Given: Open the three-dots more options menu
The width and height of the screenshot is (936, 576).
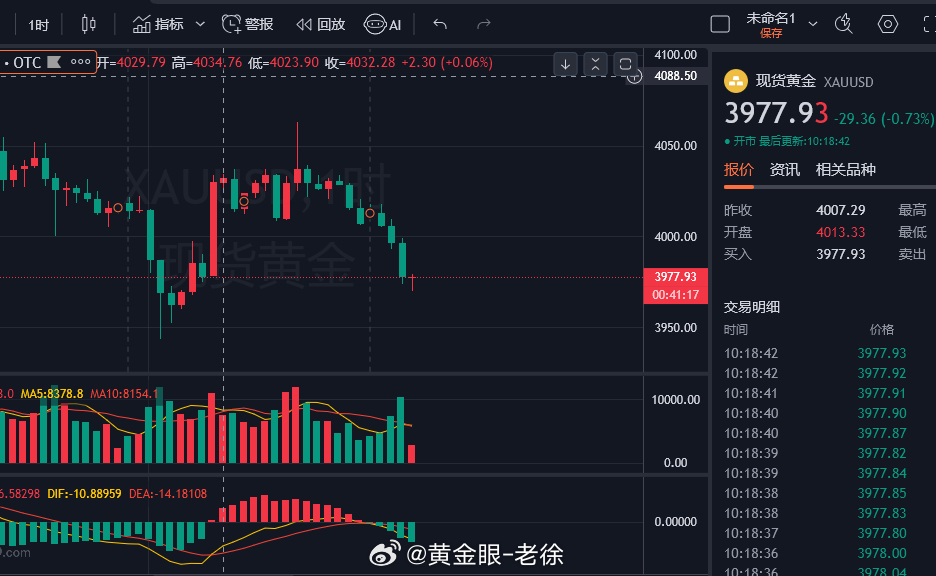Looking at the screenshot, I should click(81, 61).
